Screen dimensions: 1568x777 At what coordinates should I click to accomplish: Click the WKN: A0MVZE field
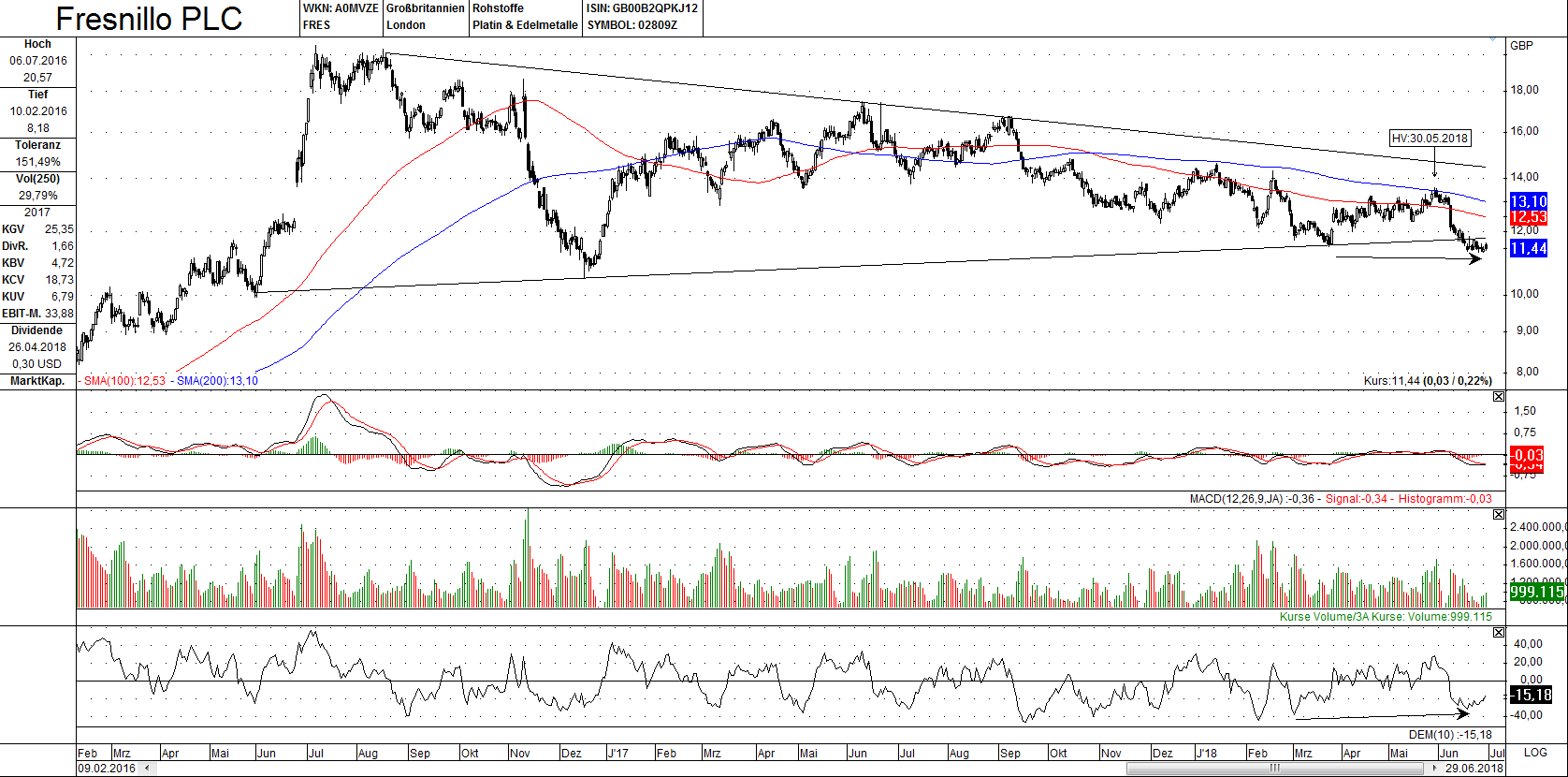(x=341, y=8)
